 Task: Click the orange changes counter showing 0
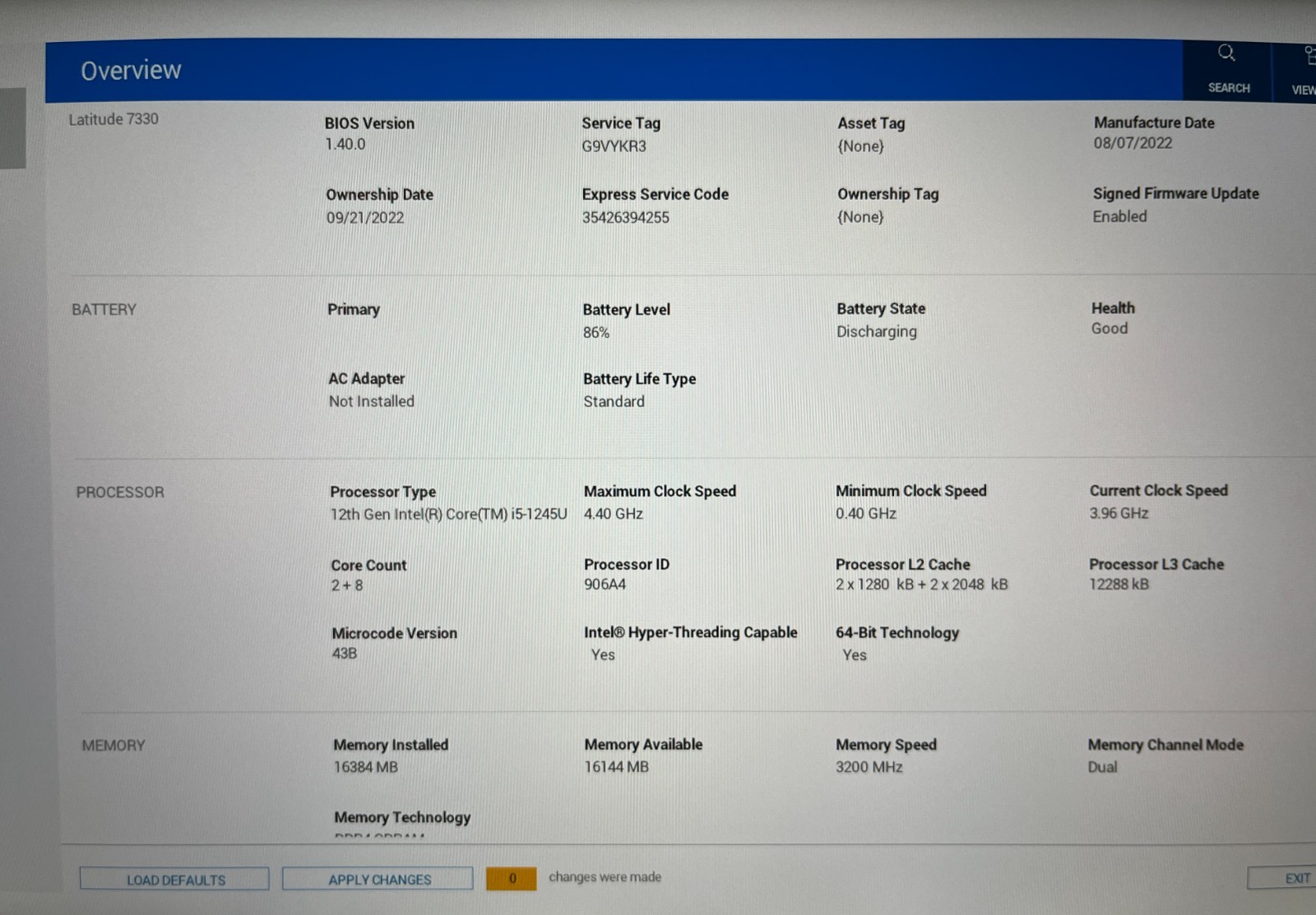click(x=512, y=878)
